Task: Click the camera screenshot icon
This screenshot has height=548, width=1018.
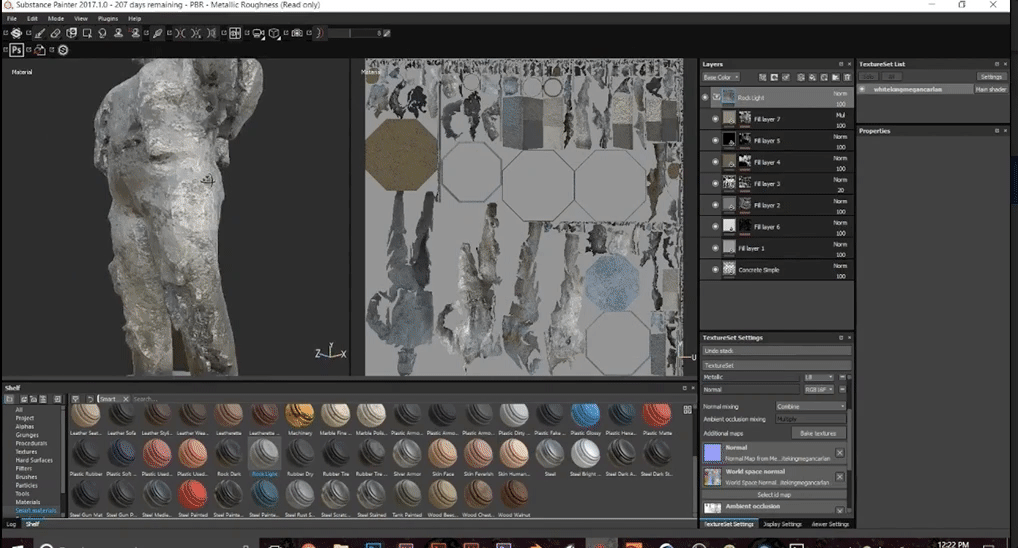Action: click(x=297, y=33)
